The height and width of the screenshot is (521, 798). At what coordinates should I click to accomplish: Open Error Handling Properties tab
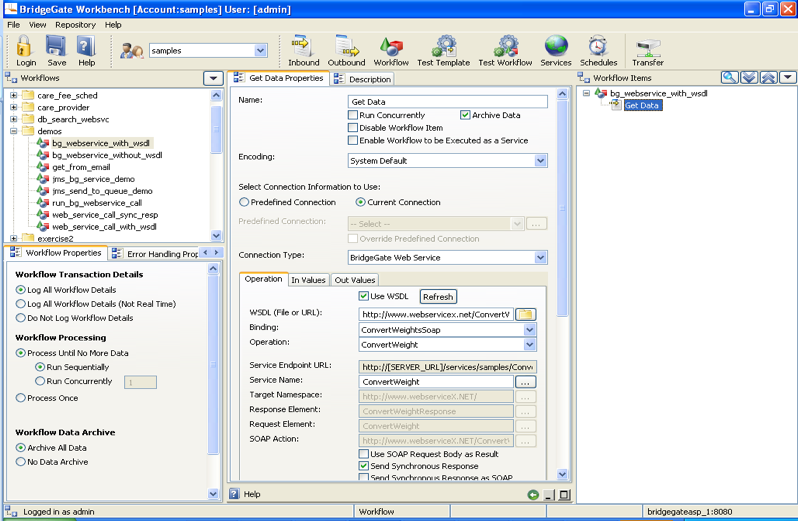coord(155,253)
